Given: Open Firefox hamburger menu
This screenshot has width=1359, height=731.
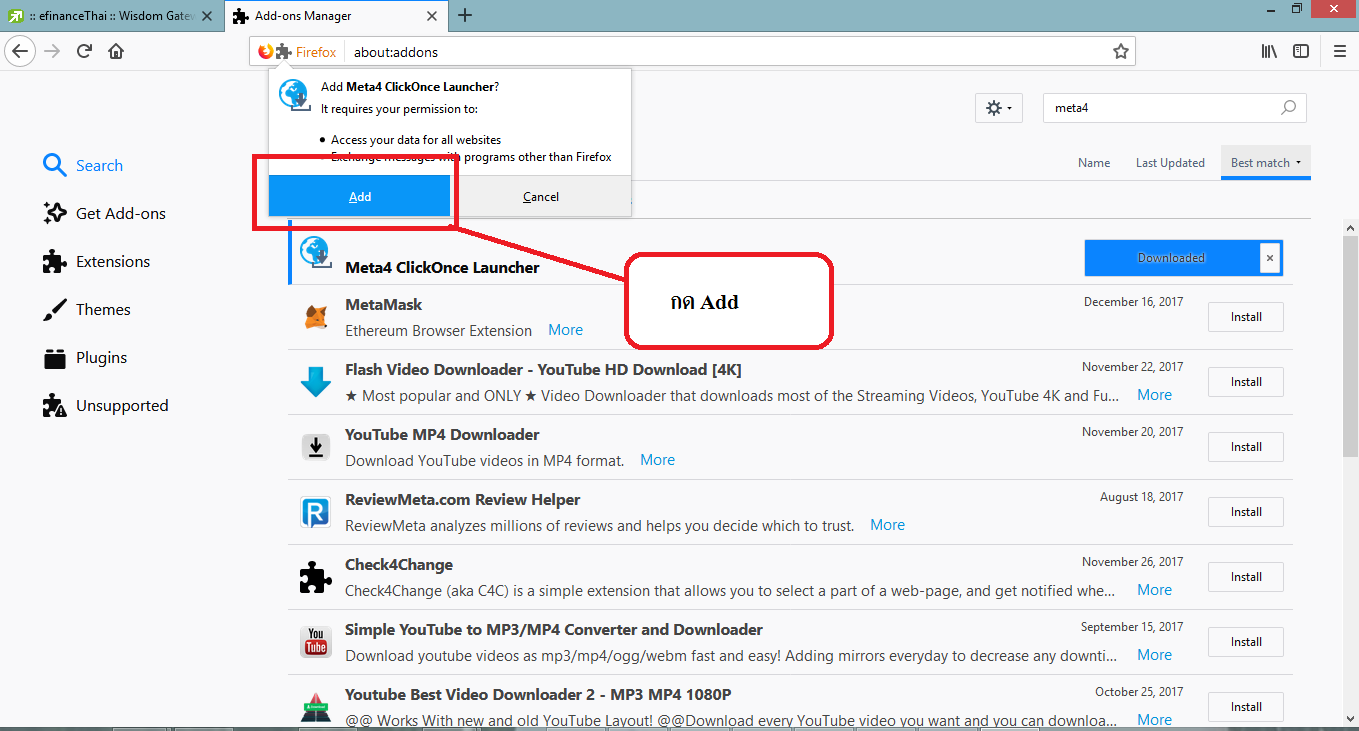Looking at the screenshot, I should [x=1339, y=51].
